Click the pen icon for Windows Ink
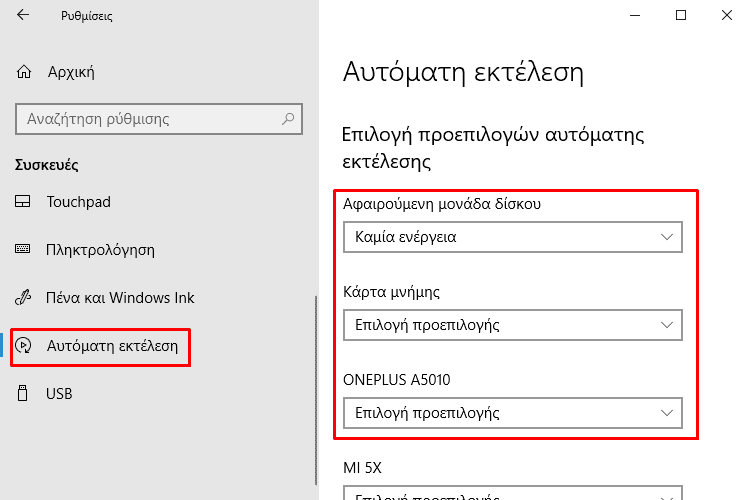Image resolution: width=750 pixels, height=500 pixels. tap(24, 297)
